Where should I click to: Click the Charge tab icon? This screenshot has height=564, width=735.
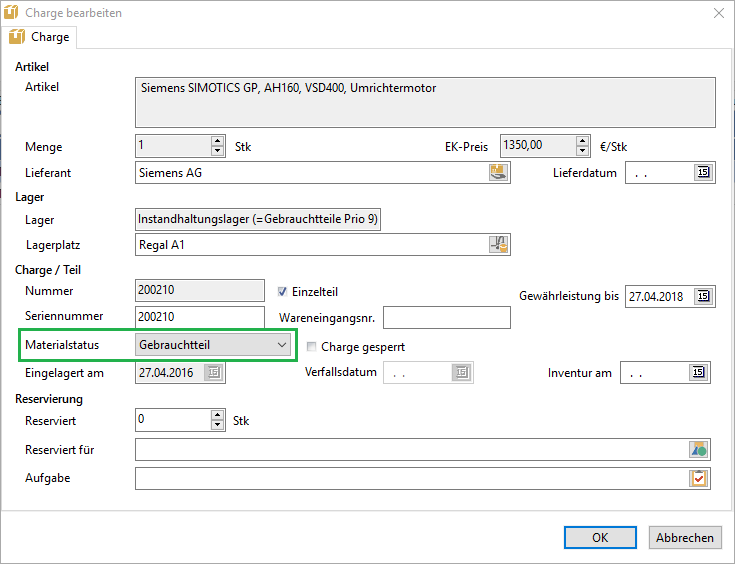pyautogui.click(x=17, y=37)
